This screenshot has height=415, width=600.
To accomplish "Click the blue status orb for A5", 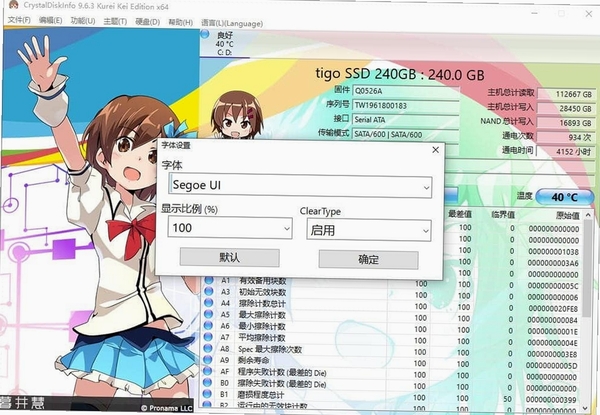I will [209, 314].
